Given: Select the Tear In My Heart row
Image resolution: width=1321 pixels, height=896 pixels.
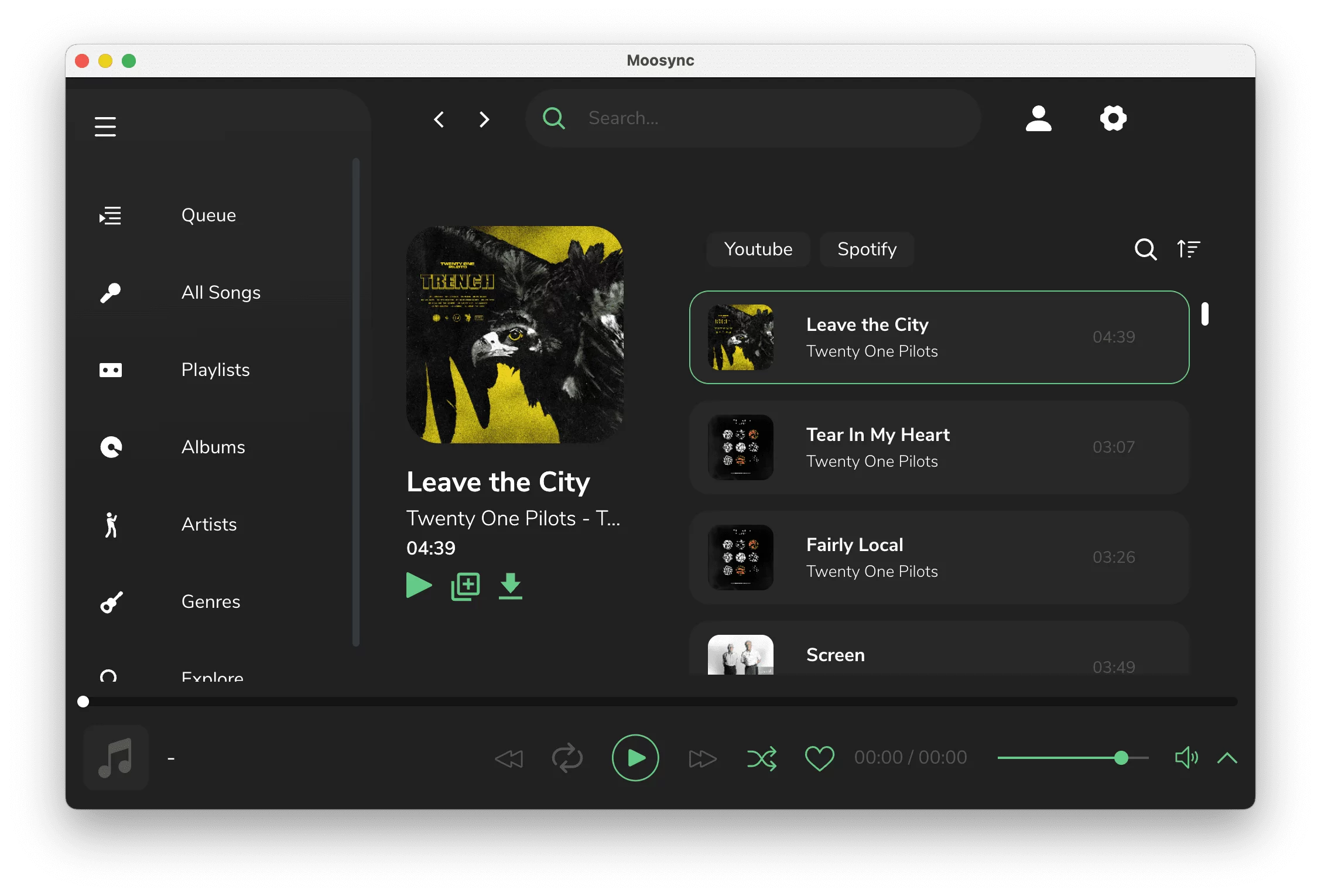Looking at the screenshot, I should tap(939, 447).
